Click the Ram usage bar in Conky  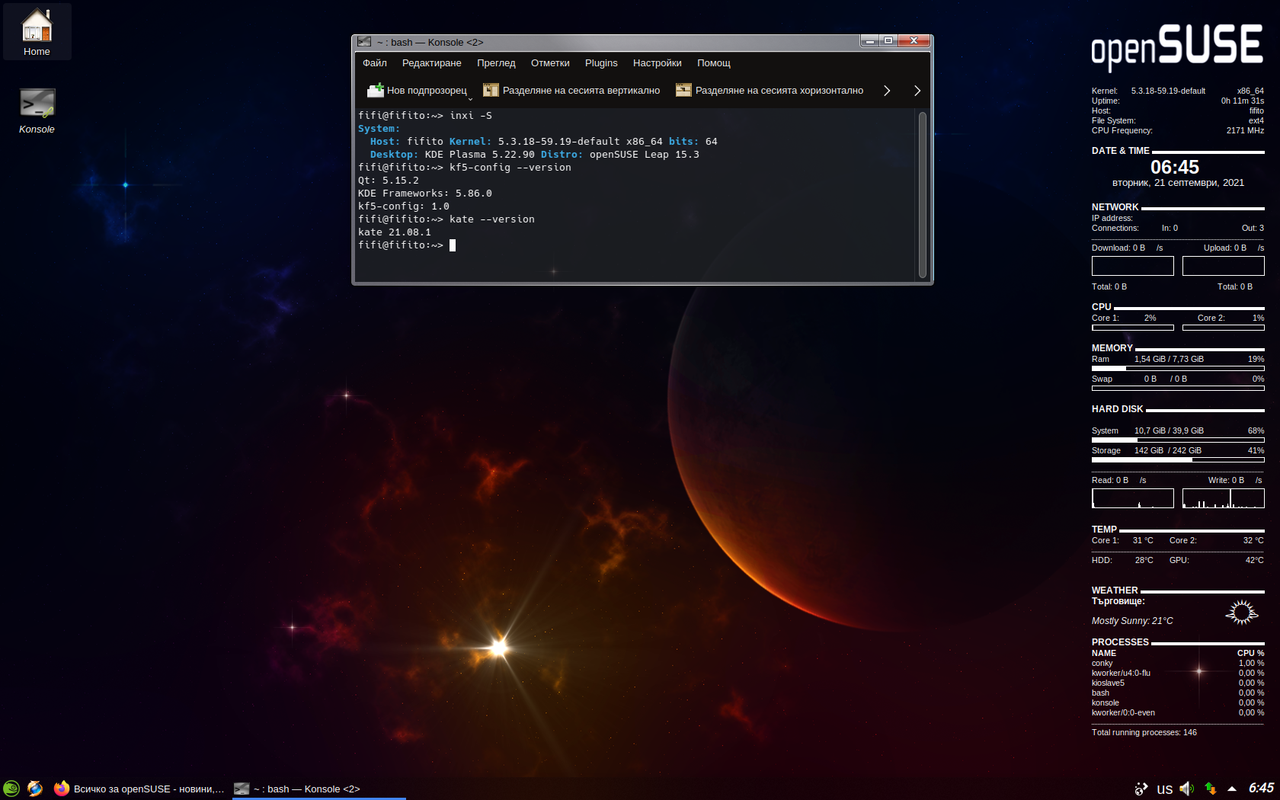point(1178,369)
